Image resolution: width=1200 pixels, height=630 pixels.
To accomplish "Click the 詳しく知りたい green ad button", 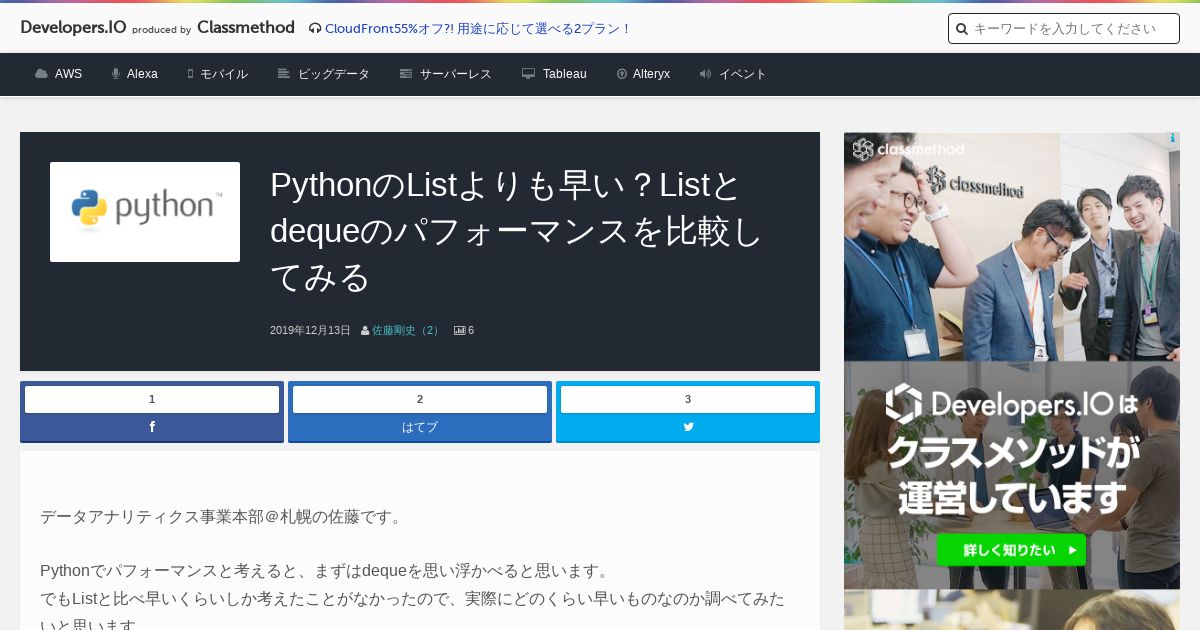I will coord(1011,550).
